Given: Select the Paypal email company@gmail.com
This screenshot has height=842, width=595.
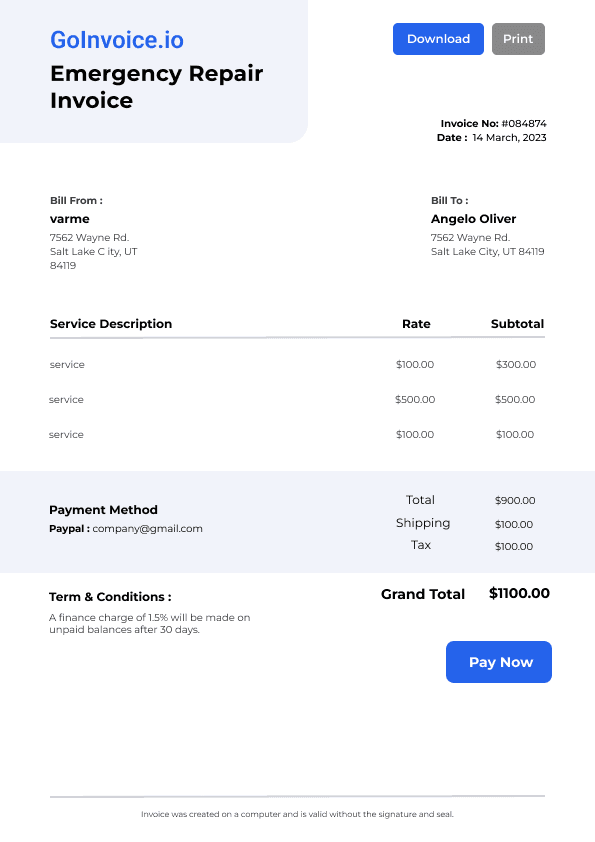Looking at the screenshot, I should click(148, 528).
